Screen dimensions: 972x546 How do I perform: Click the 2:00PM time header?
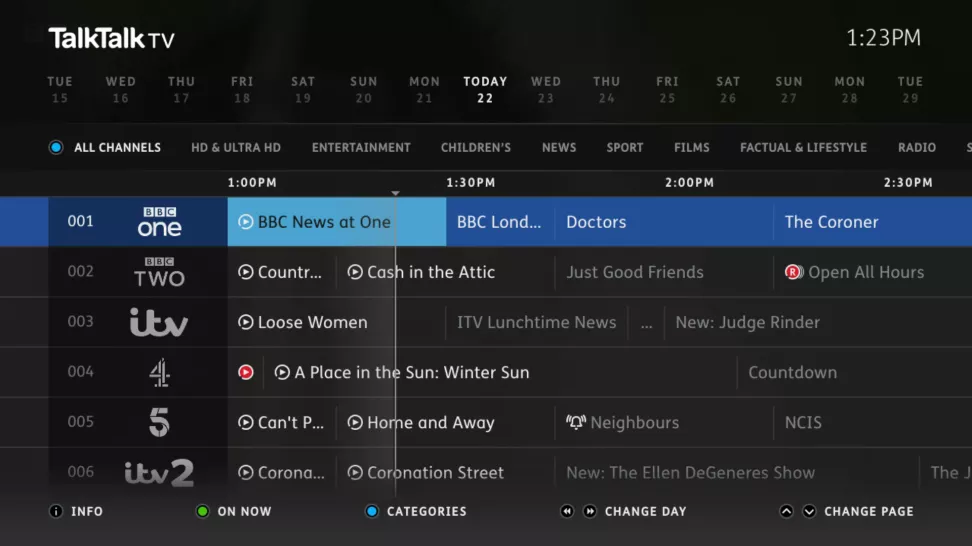(689, 183)
